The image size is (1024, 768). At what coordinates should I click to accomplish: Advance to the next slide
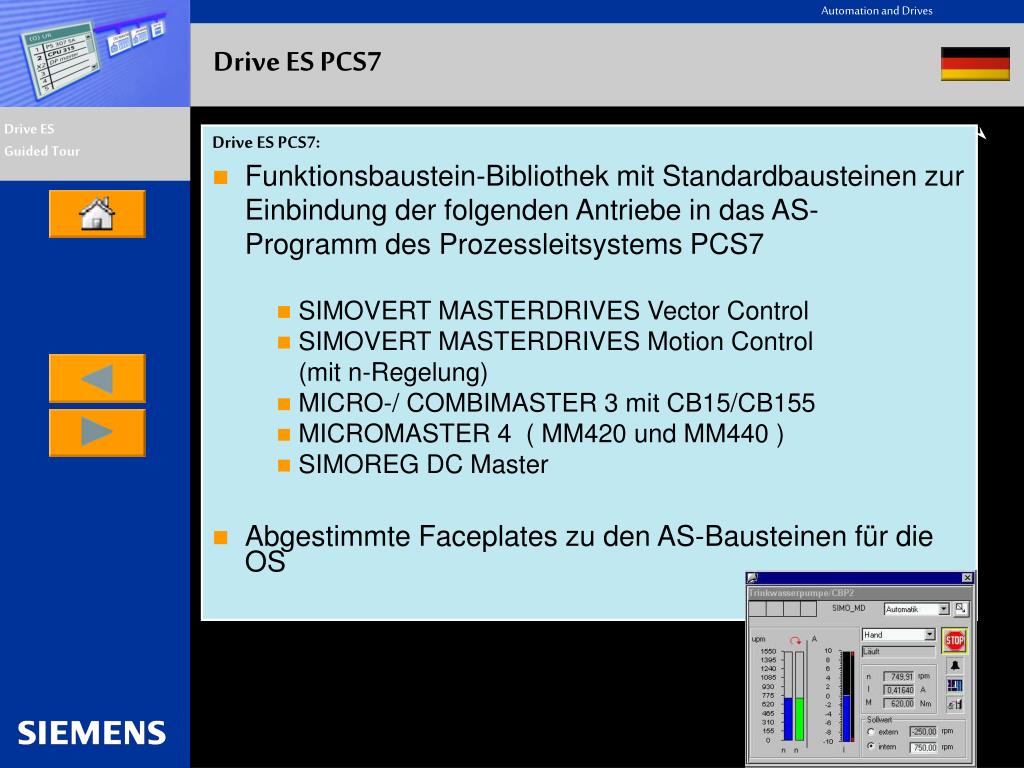(97, 432)
